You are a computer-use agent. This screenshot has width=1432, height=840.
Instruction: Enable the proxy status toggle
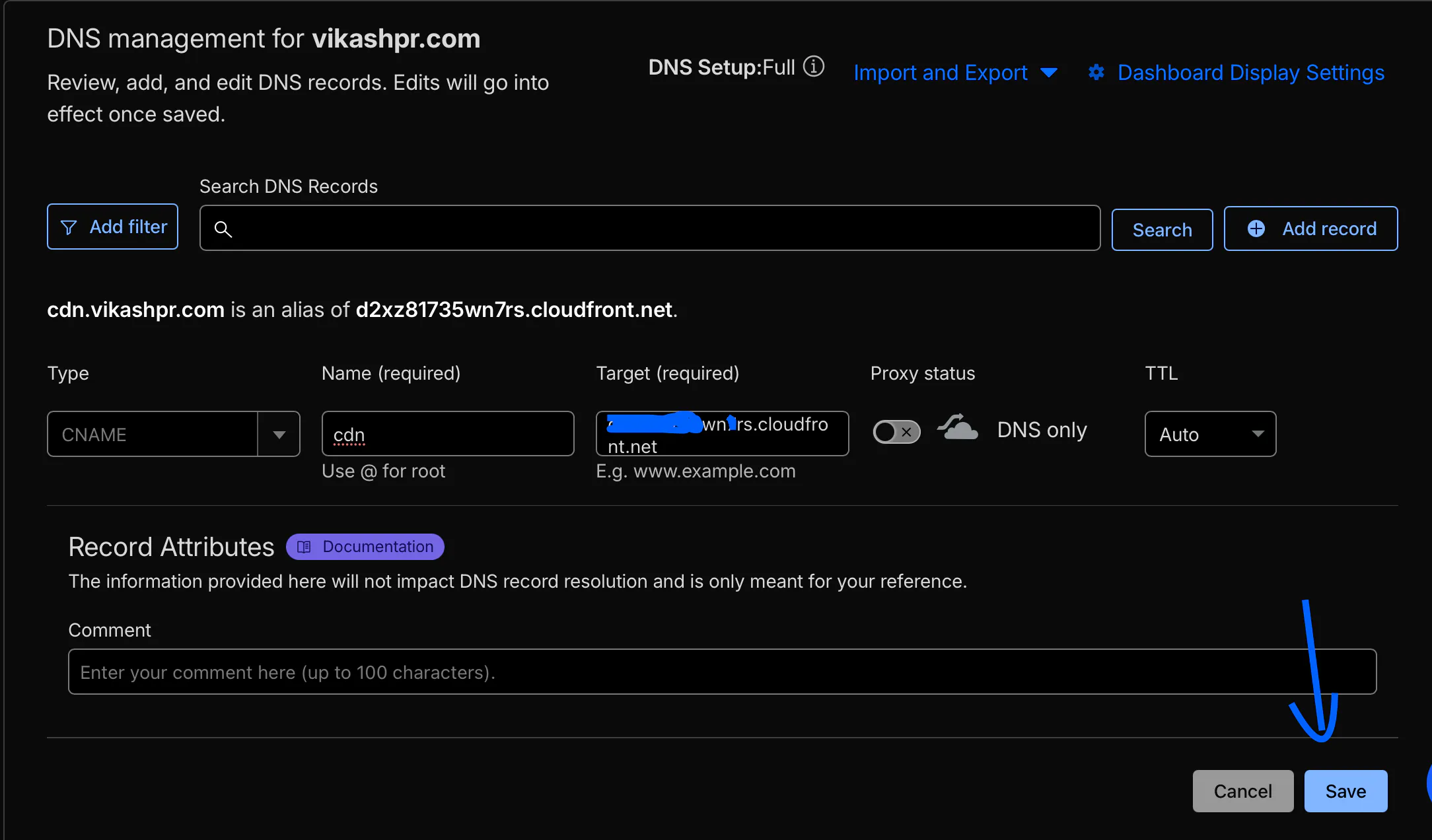click(896, 431)
